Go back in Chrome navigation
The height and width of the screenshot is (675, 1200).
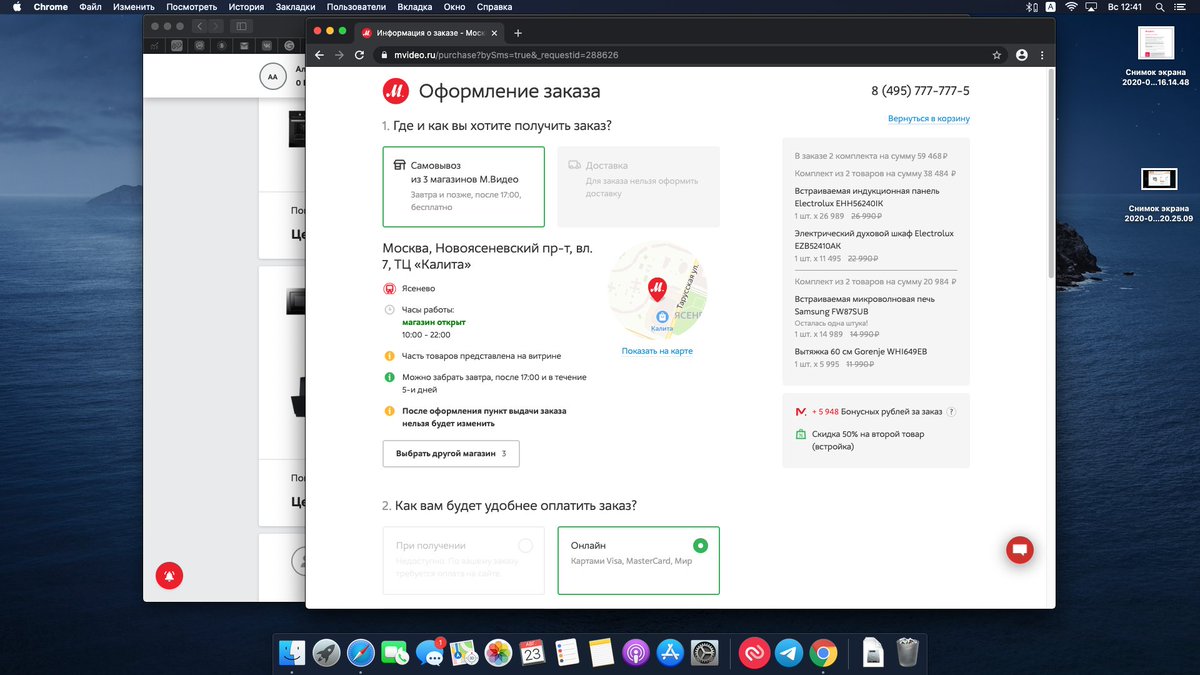(319, 55)
